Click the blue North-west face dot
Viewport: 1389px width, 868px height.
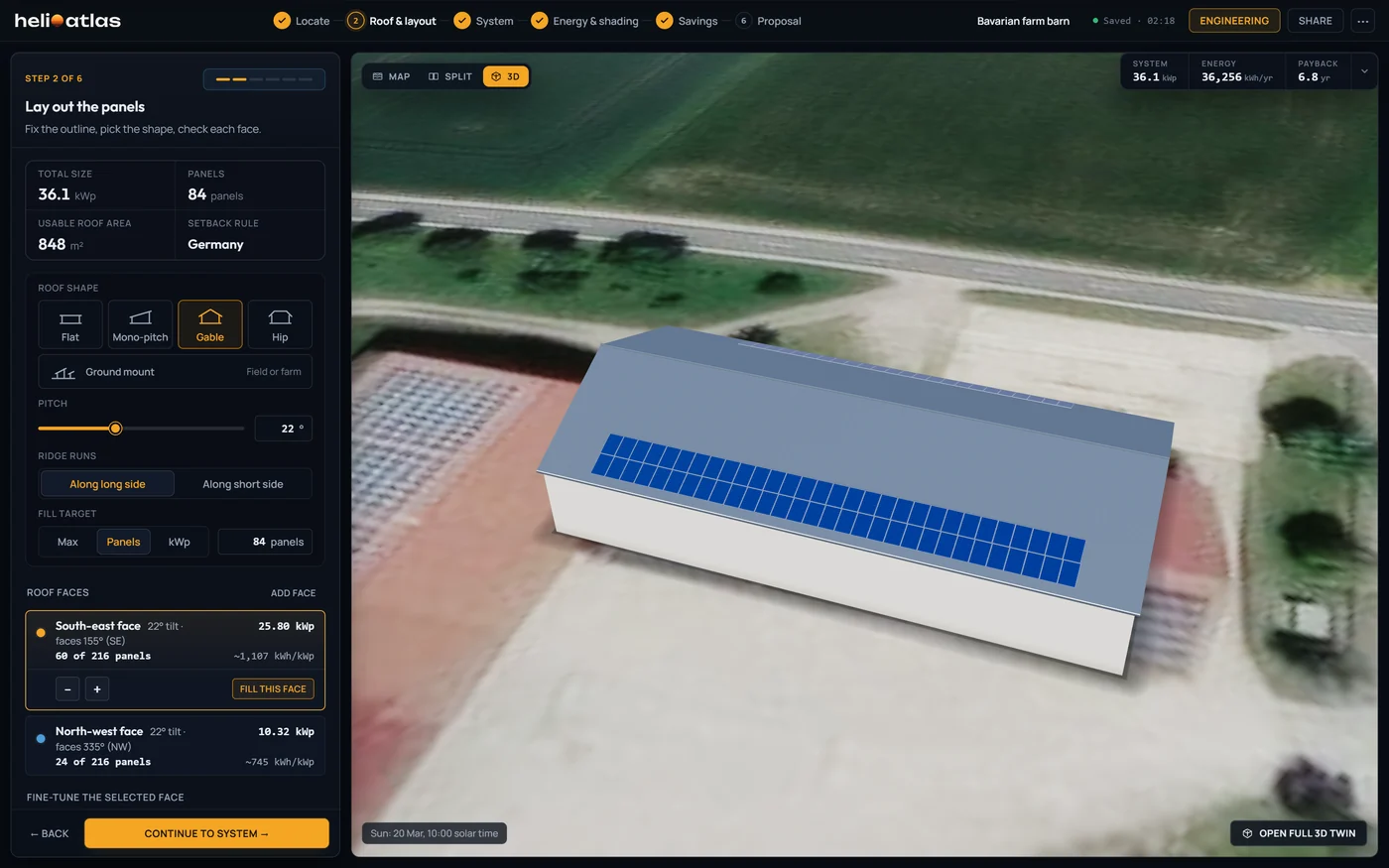(x=41, y=738)
